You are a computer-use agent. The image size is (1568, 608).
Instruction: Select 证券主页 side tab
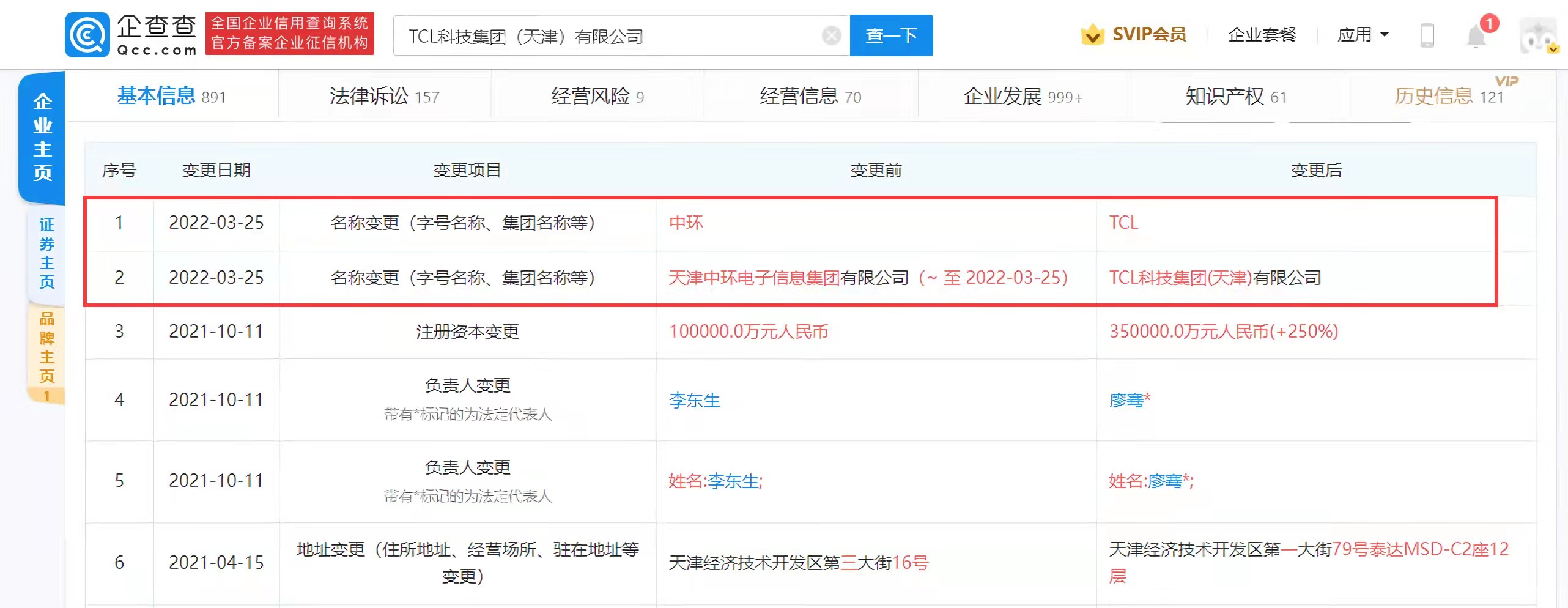[x=46, y=253]
